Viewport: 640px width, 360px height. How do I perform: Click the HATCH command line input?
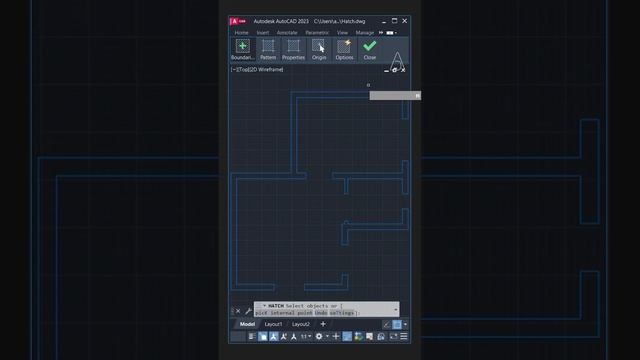pyautogui.click(x=327, y=309)
